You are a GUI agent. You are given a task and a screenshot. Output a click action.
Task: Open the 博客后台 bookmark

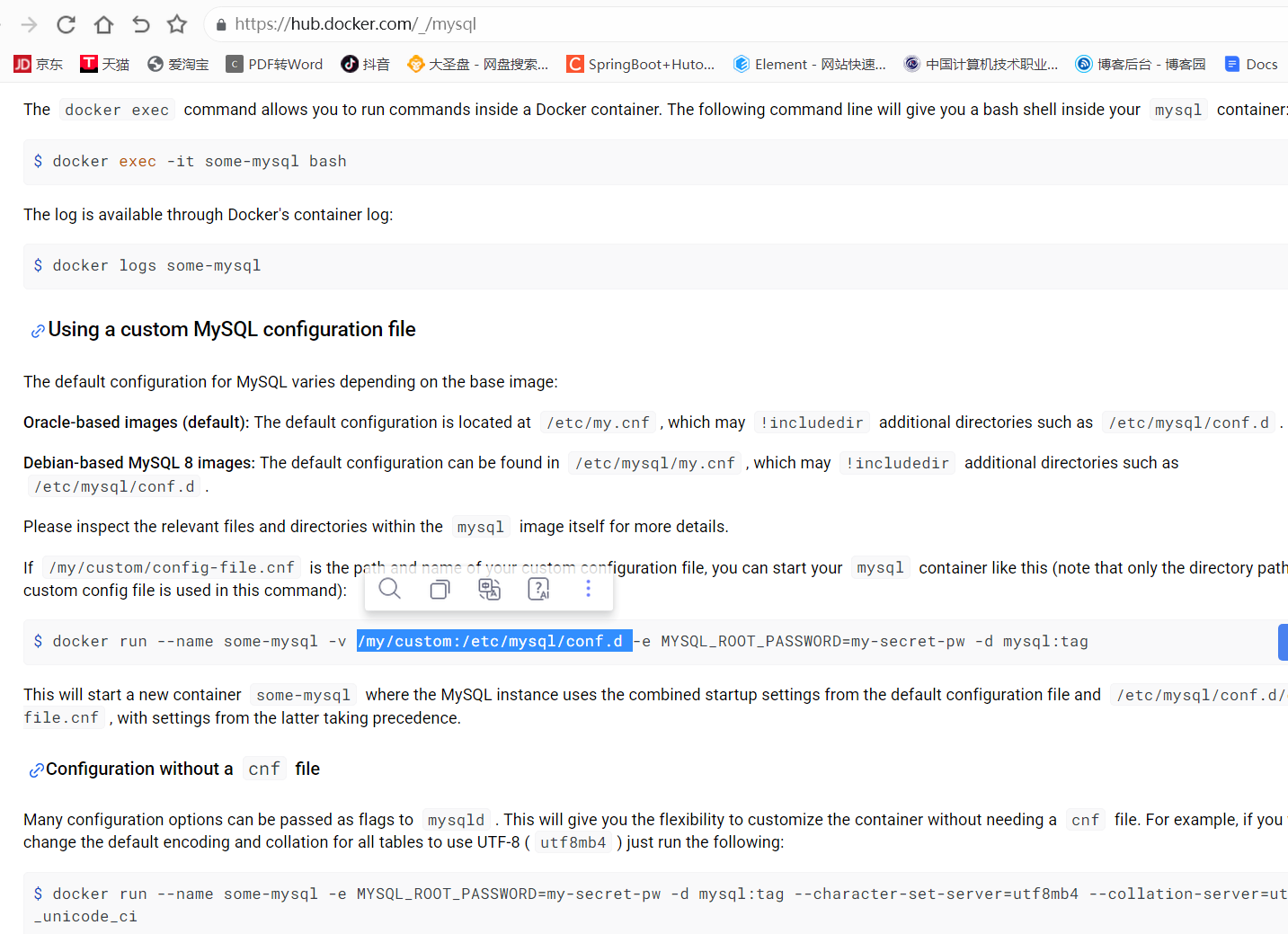(1141, 64)
